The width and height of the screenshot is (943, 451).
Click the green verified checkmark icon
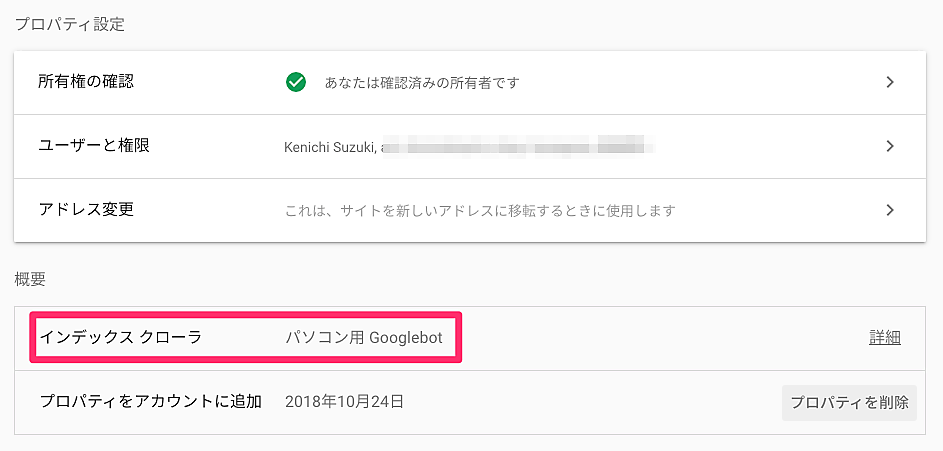pyautogui.click(x=295, y=82)
